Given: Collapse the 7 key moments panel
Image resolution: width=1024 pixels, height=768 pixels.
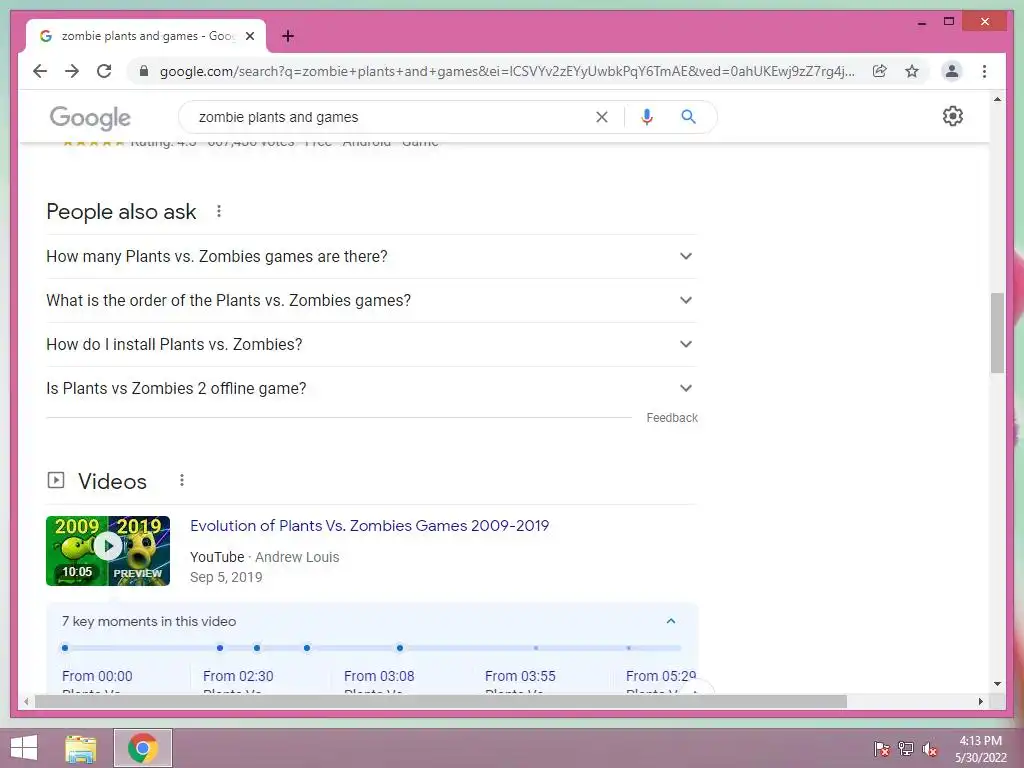Looking at the screenshot, I should coord(671,621).
